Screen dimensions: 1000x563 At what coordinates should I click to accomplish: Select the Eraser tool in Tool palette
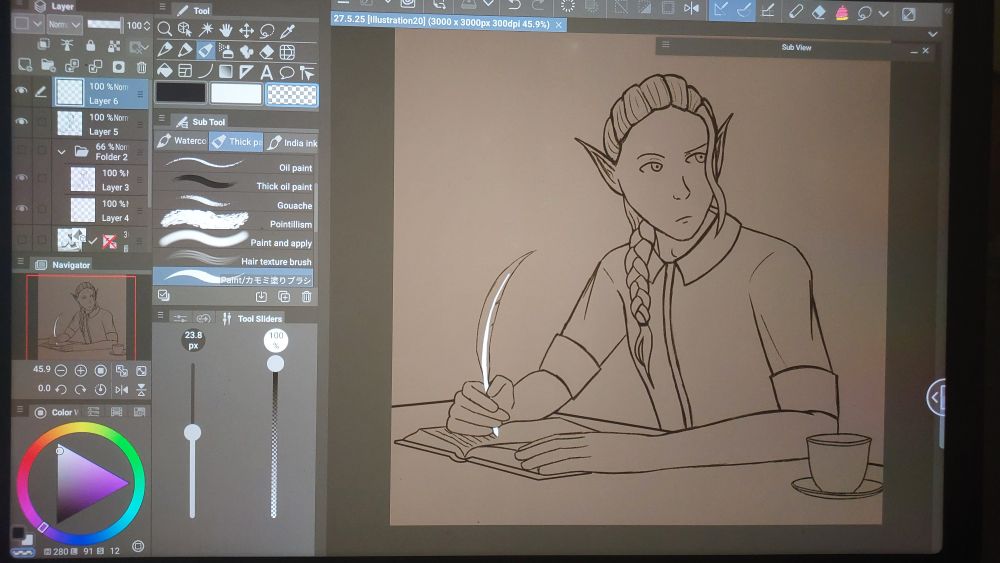[x=267, y=51]
